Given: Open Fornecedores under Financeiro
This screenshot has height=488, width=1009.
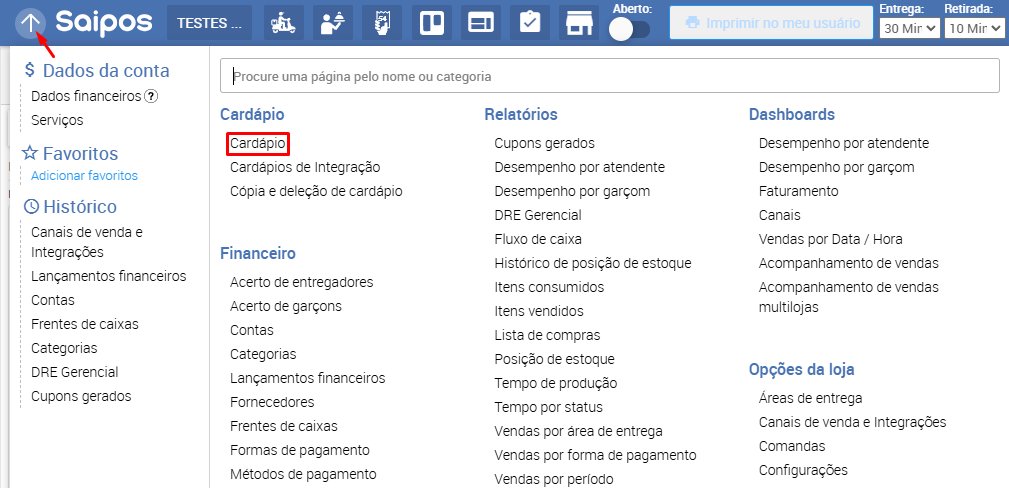Looking at the screenshot, I should coord(272,402).
